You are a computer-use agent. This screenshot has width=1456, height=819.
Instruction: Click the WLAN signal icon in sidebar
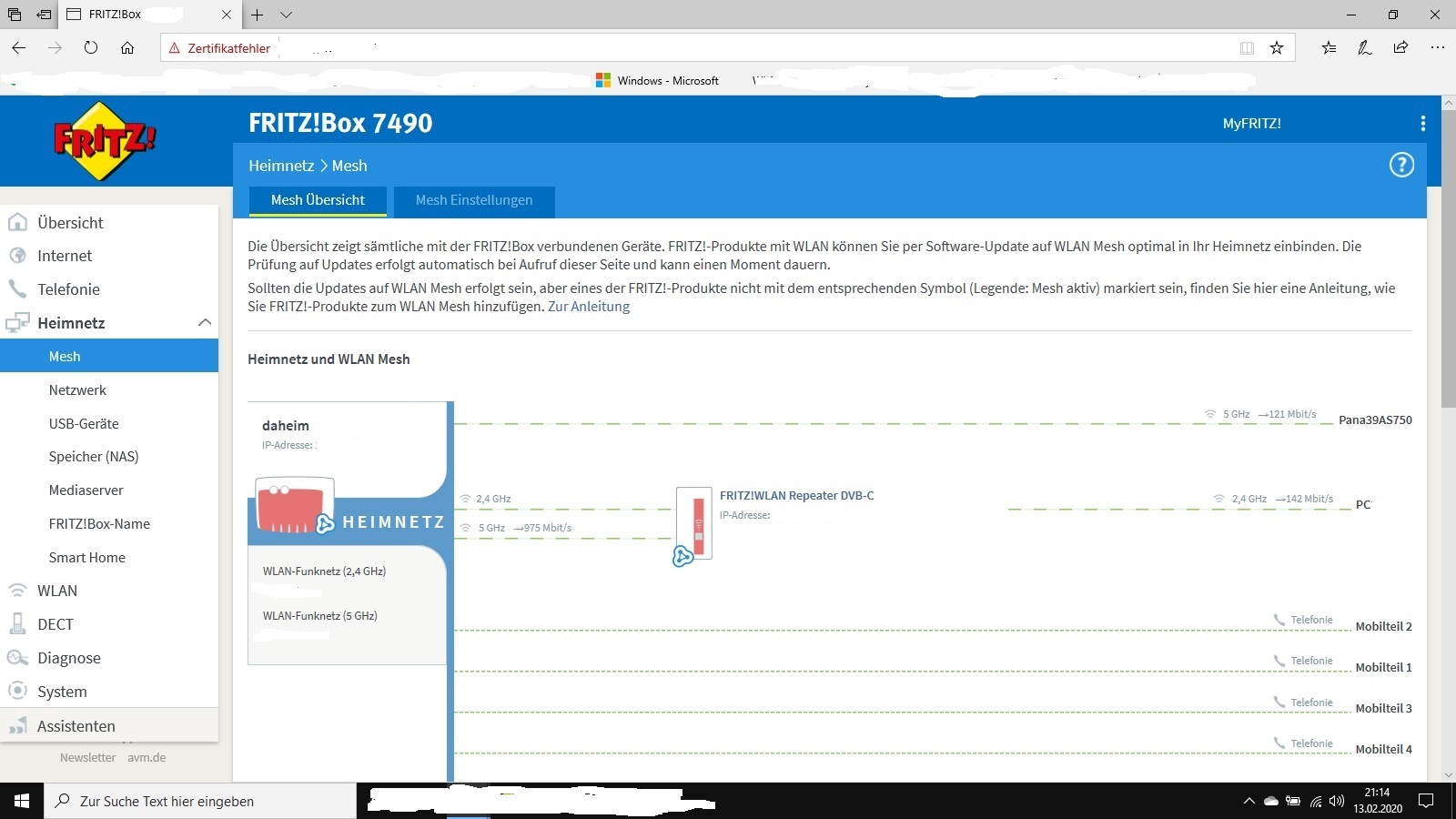[17, 591]
